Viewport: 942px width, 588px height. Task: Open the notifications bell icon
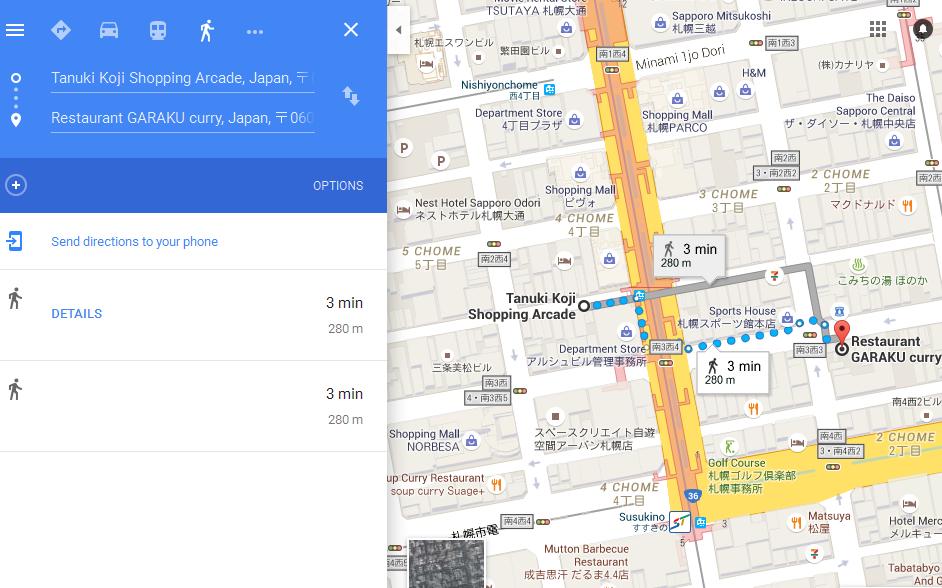(x=922, y=29)
